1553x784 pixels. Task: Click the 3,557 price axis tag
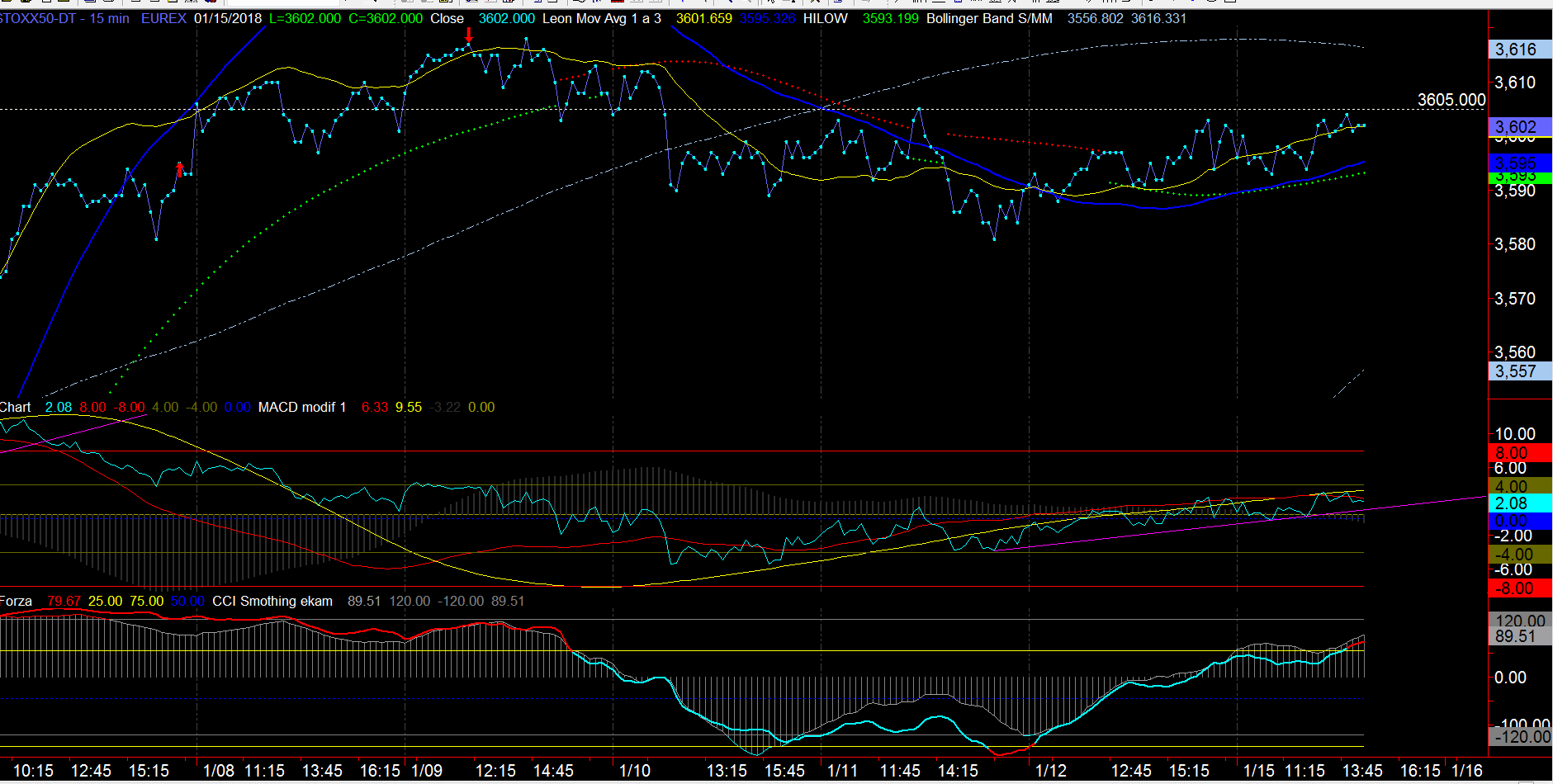pyautogui.click(x=1520, y=371)
